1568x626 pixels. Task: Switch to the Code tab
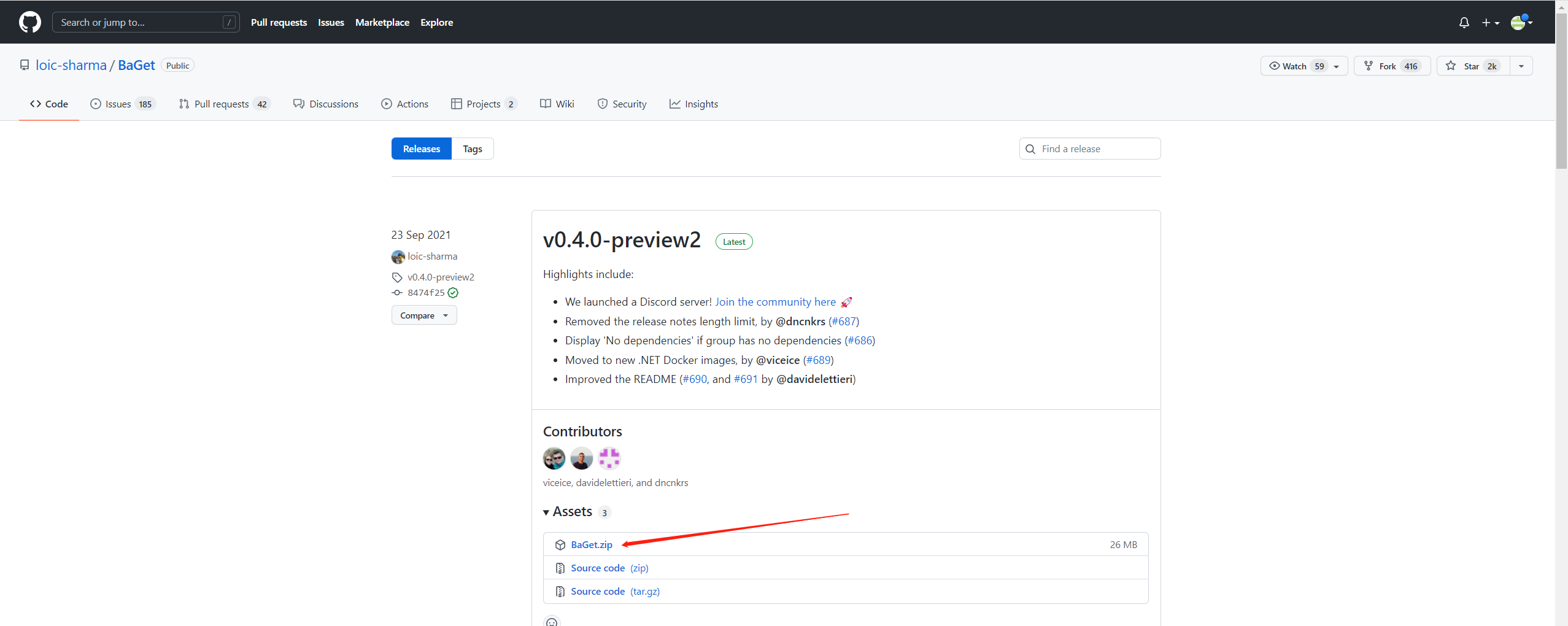point(49,104)
